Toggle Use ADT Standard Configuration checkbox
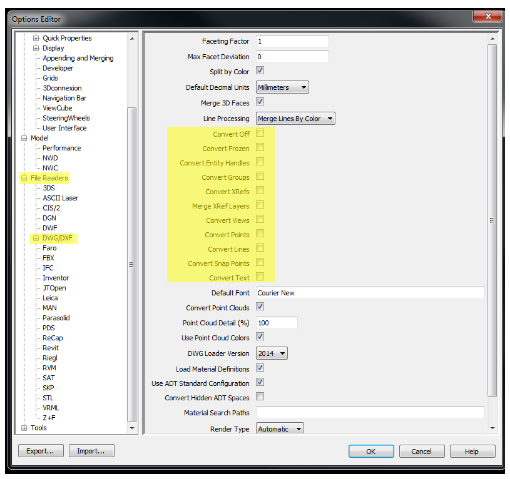Screen dimensions: 510x479 click(x=260, y=382)
